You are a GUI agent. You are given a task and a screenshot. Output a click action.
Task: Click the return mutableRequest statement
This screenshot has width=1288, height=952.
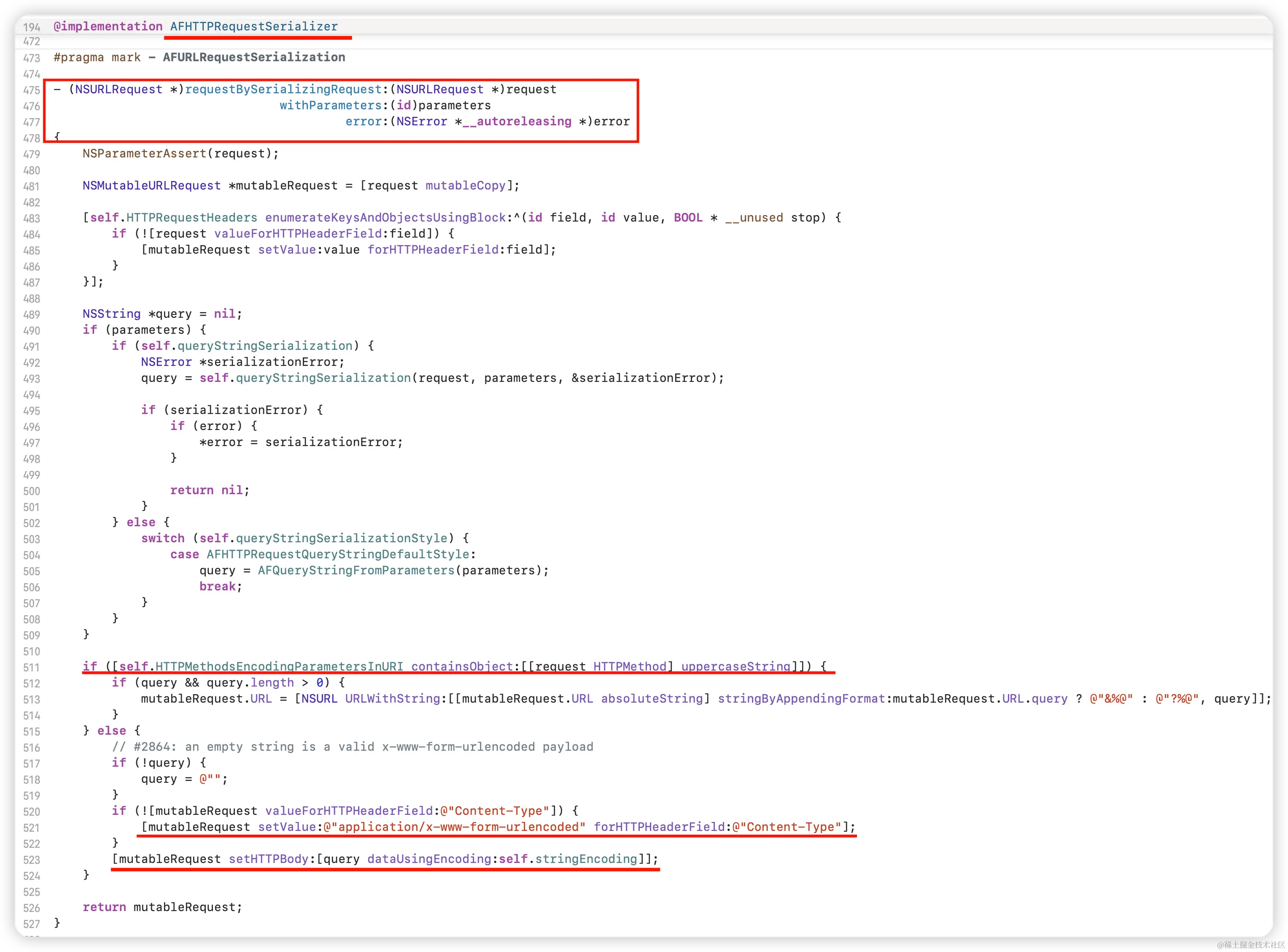[162, 907]
